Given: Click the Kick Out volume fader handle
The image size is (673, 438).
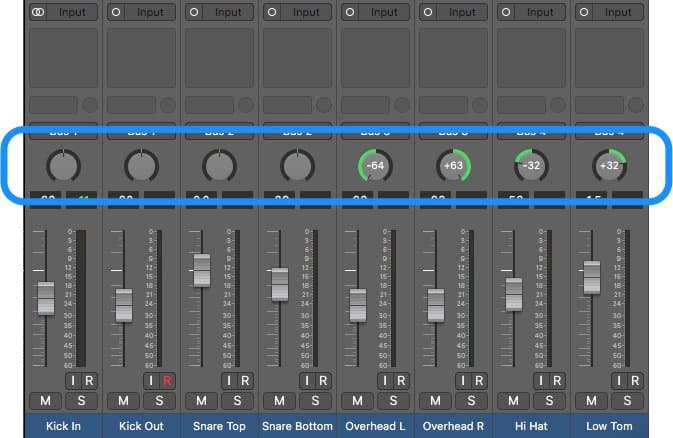Looking at the screenshot, I should (124, 305).
